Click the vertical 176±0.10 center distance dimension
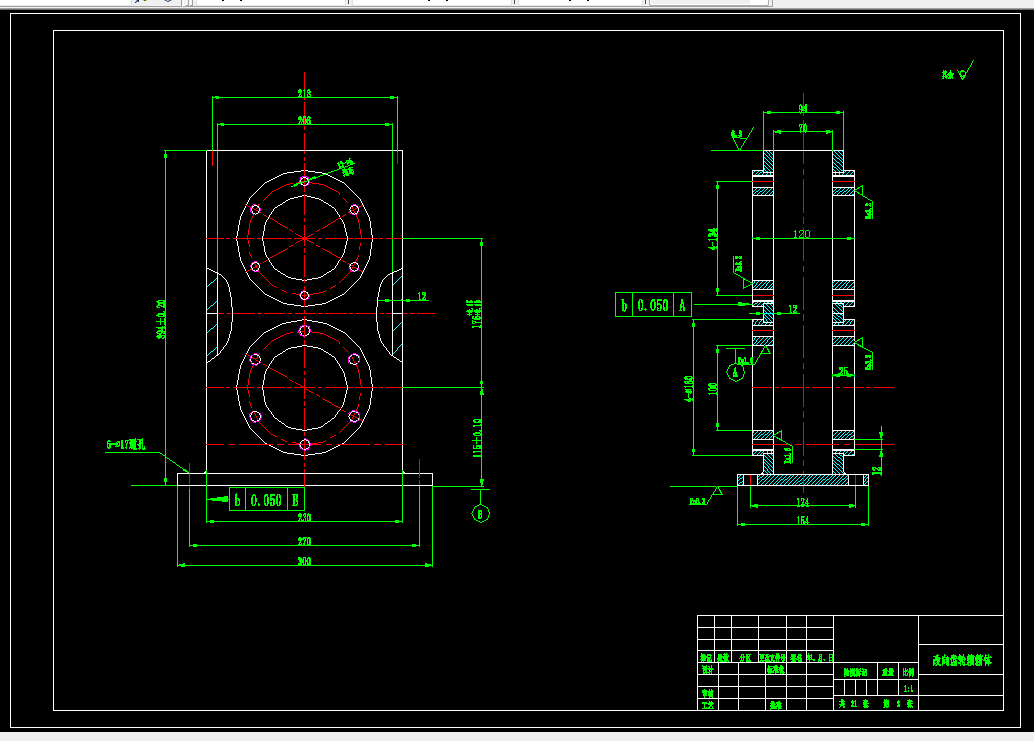The width and height of the screenshot is (1034, 741). pyautogui.click(x=475, y=314)
